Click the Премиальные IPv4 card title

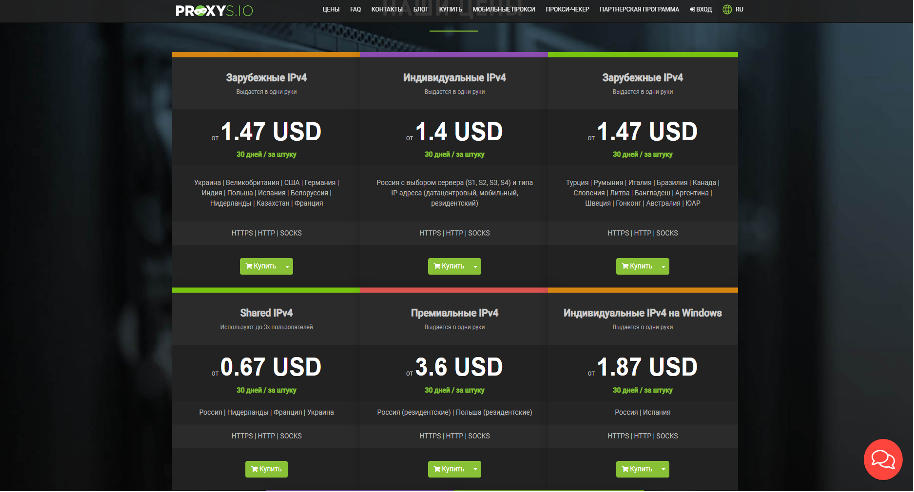tap(455, 313)
